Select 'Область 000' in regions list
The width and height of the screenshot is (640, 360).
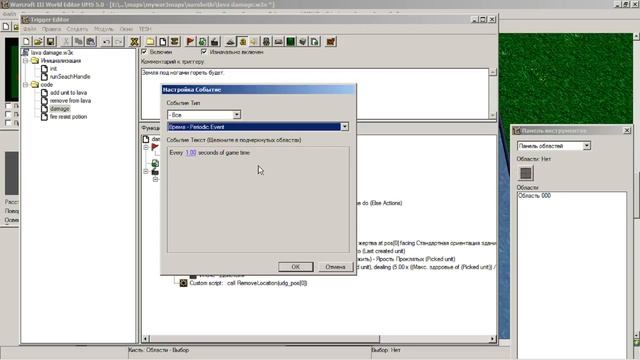[534, 196]
